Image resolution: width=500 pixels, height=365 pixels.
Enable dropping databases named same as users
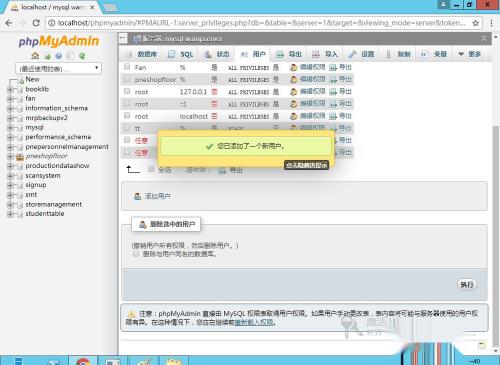pos(136,254)
